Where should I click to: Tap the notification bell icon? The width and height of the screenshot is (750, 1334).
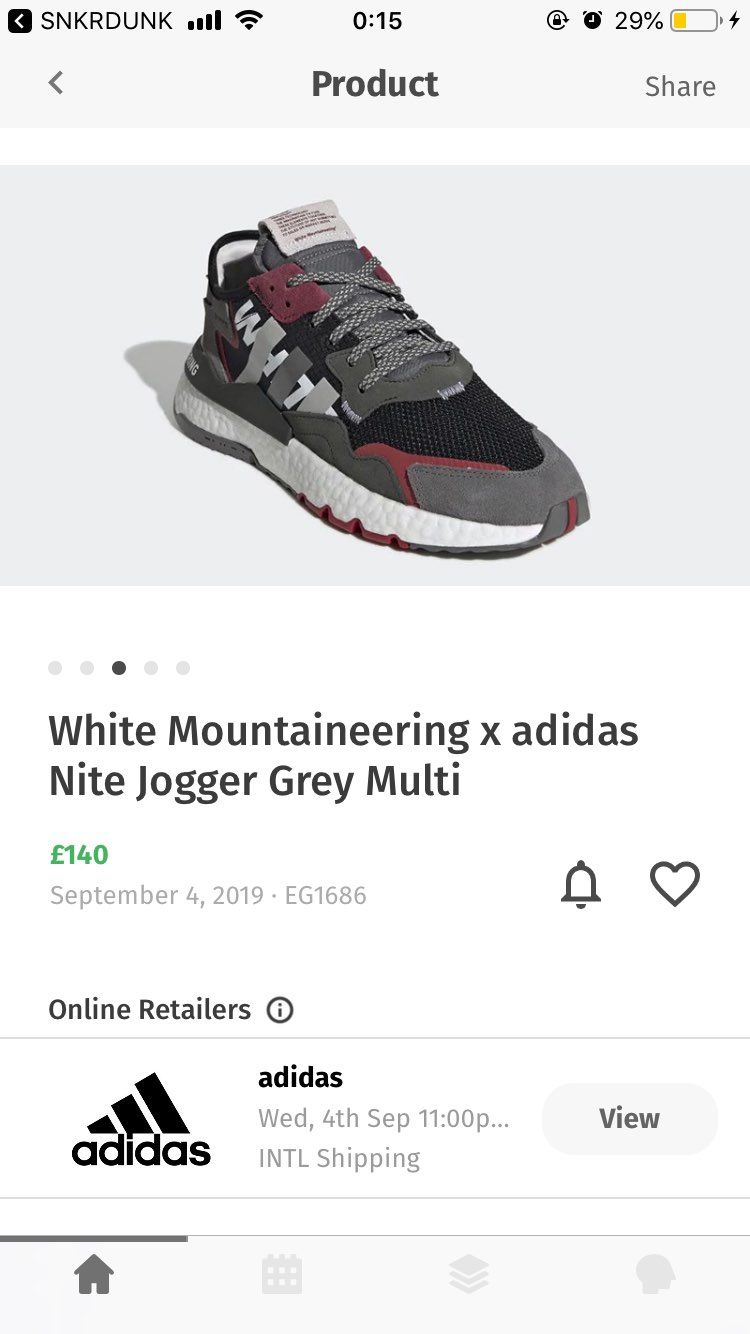[581, 884]
